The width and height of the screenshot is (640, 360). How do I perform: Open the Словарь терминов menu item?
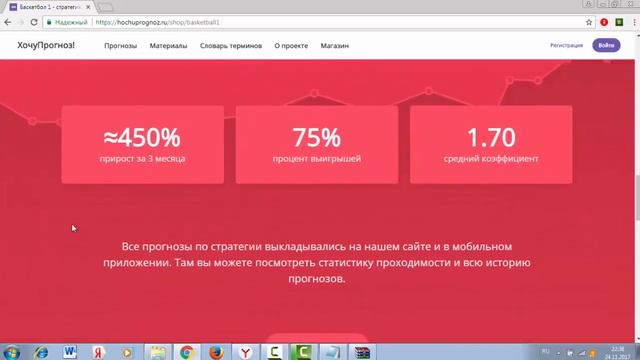coord(231,46)
